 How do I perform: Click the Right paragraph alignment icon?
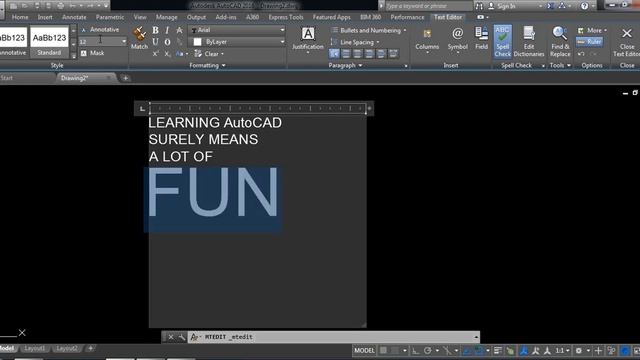click(x=369, y=53)
